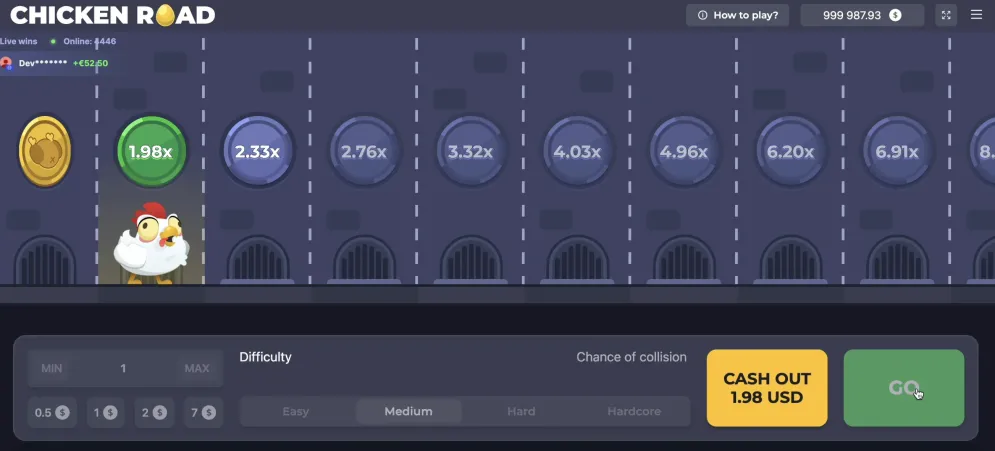Select the 3.32x multiplier manhole

pos(470,152)
